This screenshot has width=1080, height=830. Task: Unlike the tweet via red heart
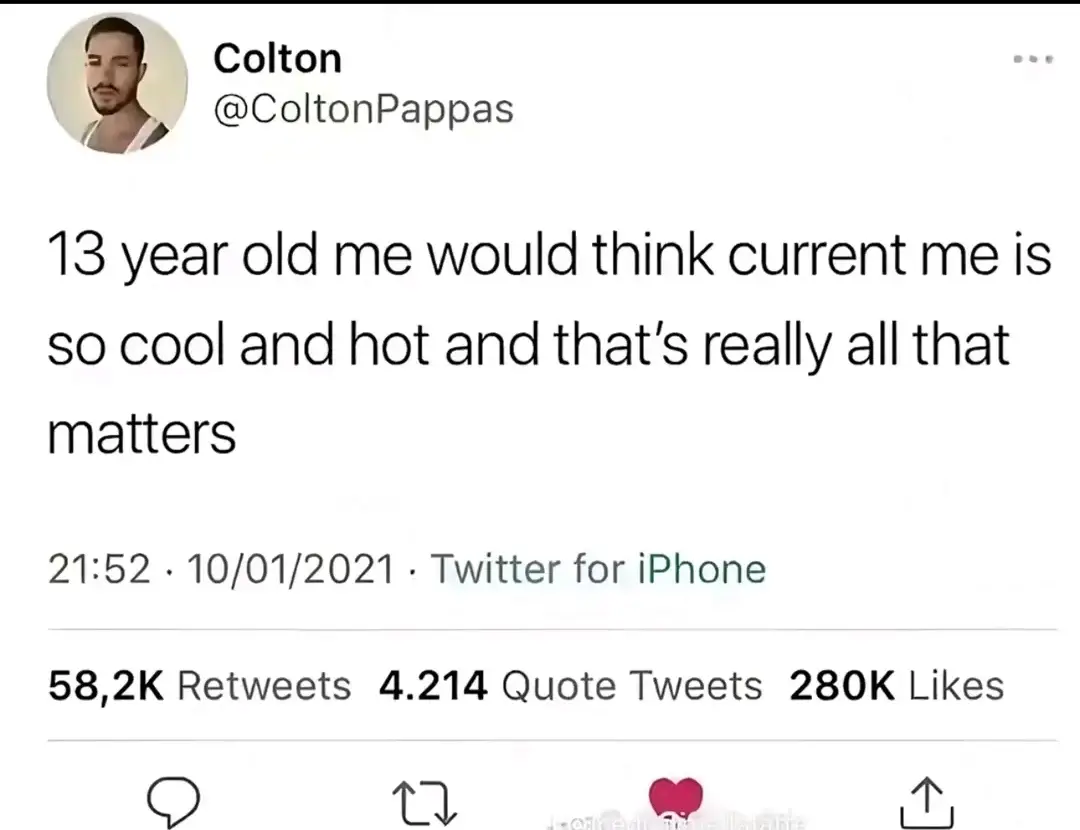tap(676, 798)
